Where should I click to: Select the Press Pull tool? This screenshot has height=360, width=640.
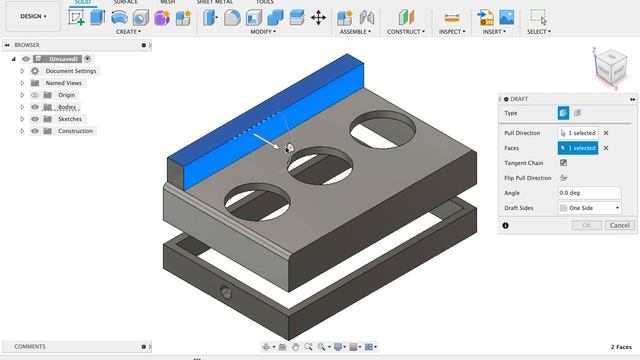pyautogui.click(x=210, y=18)
